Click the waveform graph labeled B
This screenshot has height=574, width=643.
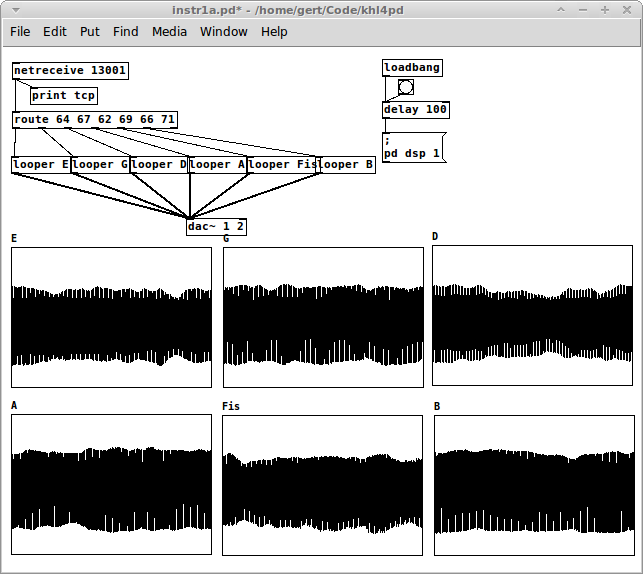pos(533,485)
